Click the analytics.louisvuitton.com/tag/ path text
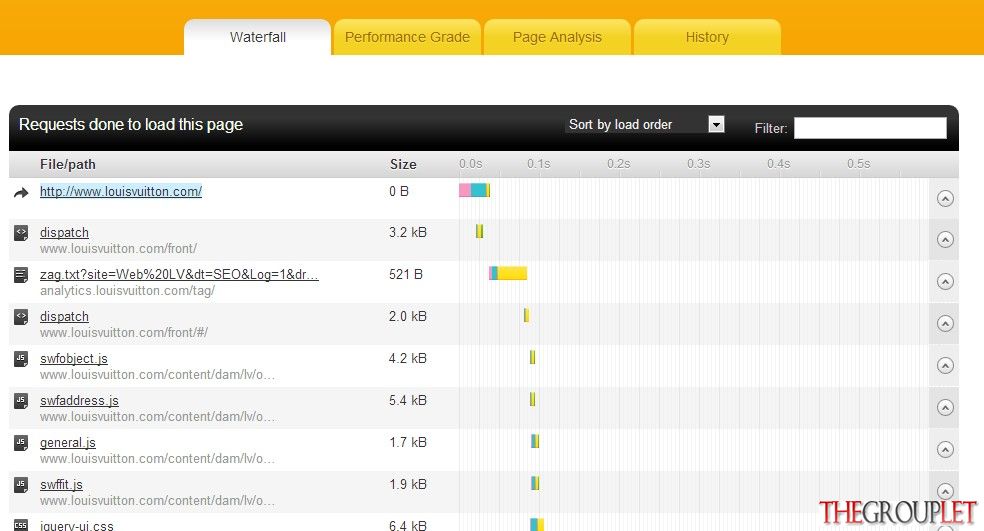Image resolution: width=984 pixels, height=531 pixels. coord(127,291)
